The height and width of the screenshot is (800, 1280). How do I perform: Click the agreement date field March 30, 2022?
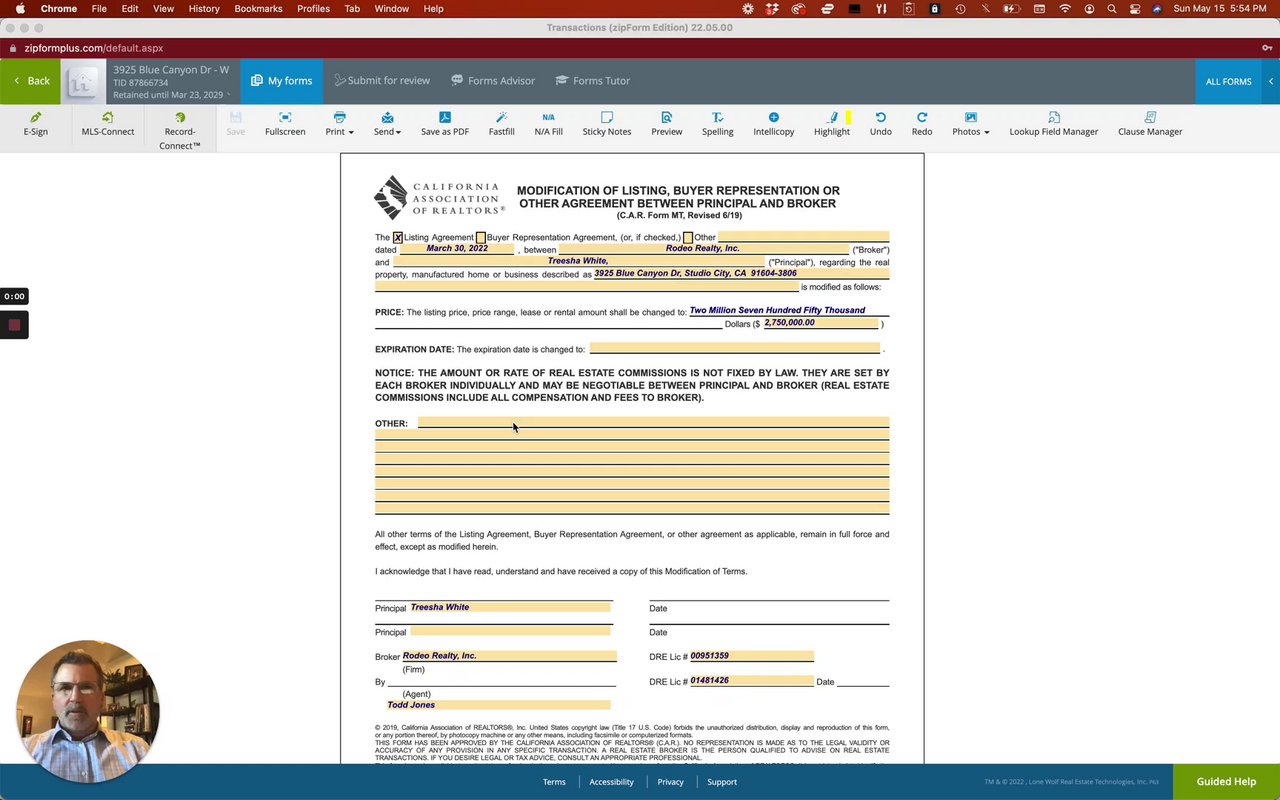[x=456, y=249]
